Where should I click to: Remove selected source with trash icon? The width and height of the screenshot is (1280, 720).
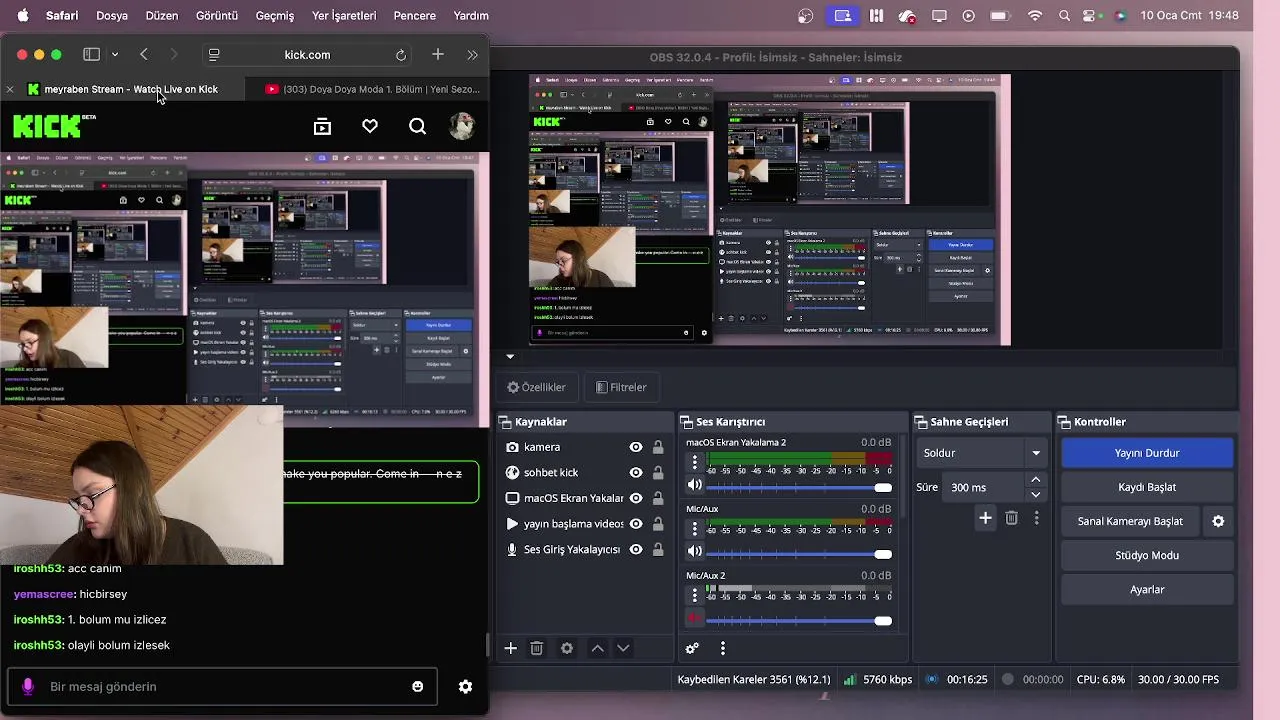(536, 648)
